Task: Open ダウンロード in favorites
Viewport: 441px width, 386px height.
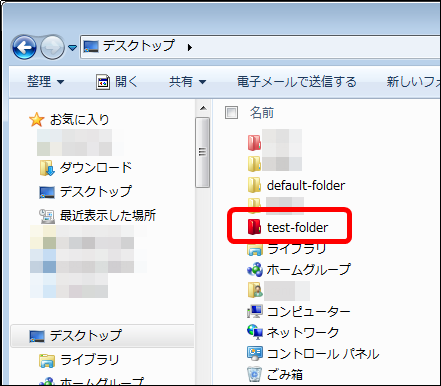Action: 96,167
